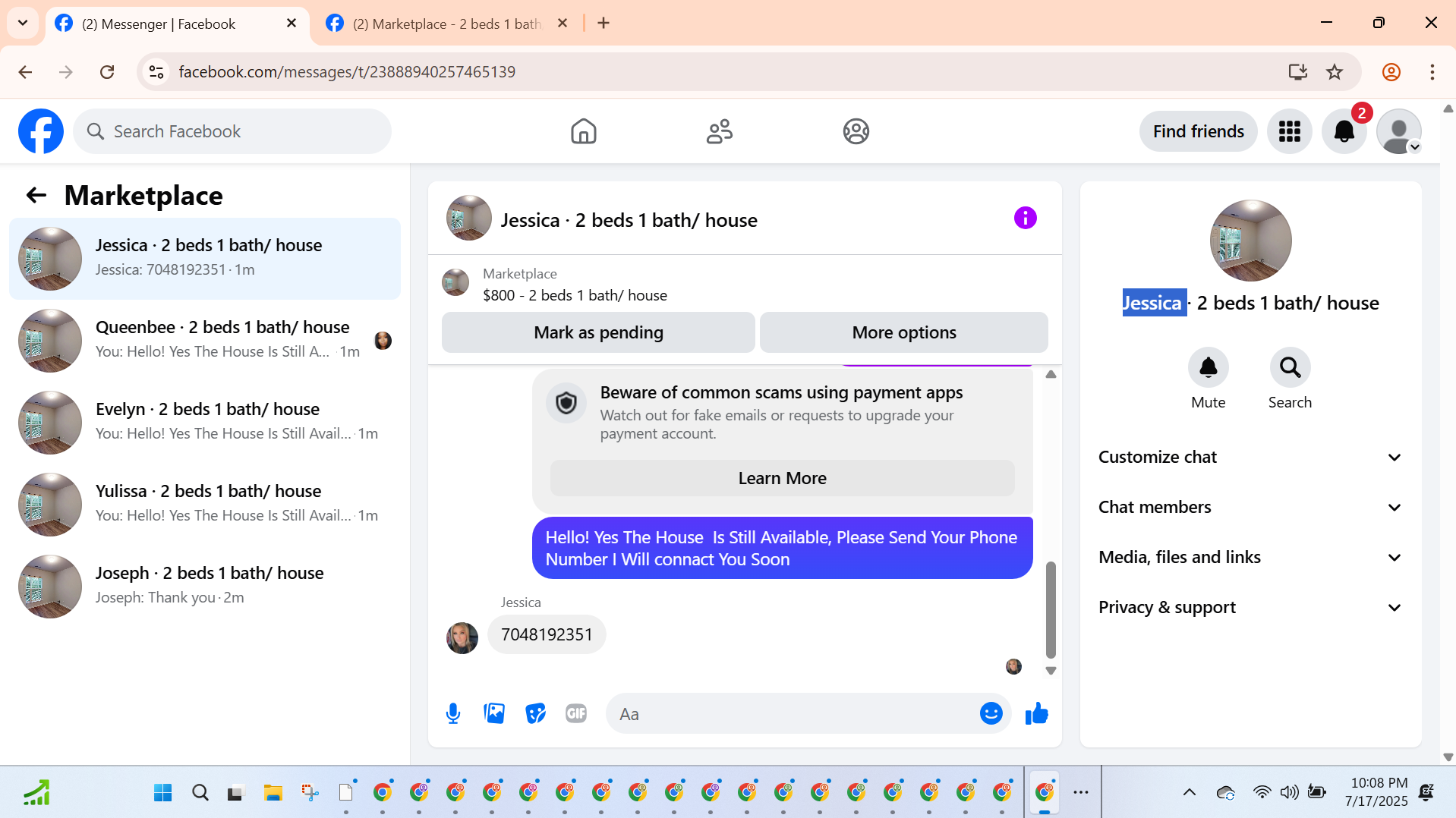
Task: Open the account profile menu
Action: pos(1398,131)
